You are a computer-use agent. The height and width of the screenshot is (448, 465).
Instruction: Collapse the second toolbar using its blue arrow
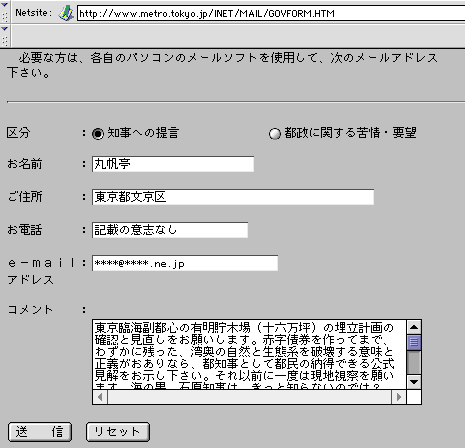pyautogui.click(x=5, y=29)
